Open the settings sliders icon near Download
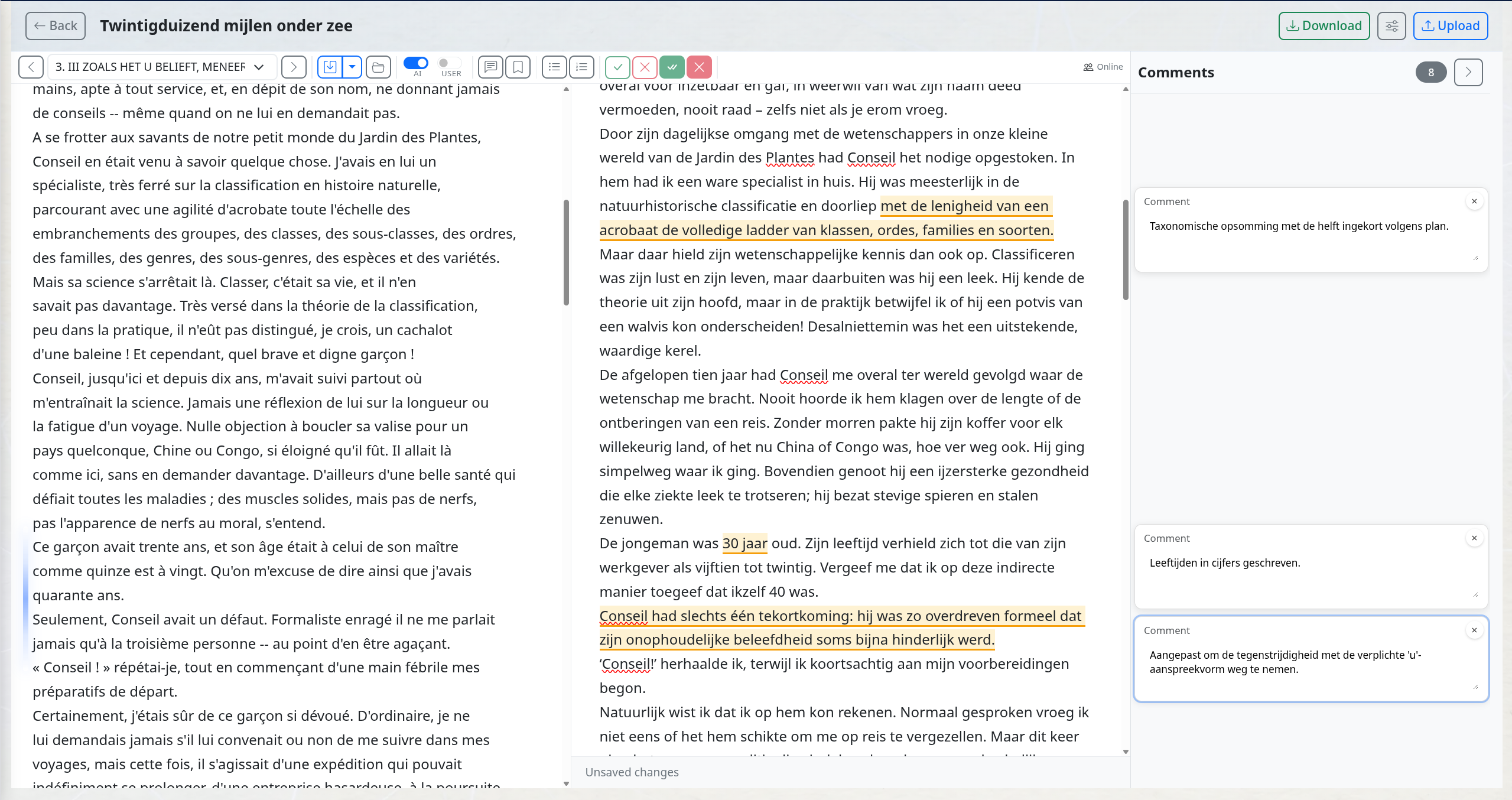 point(1391,26)
